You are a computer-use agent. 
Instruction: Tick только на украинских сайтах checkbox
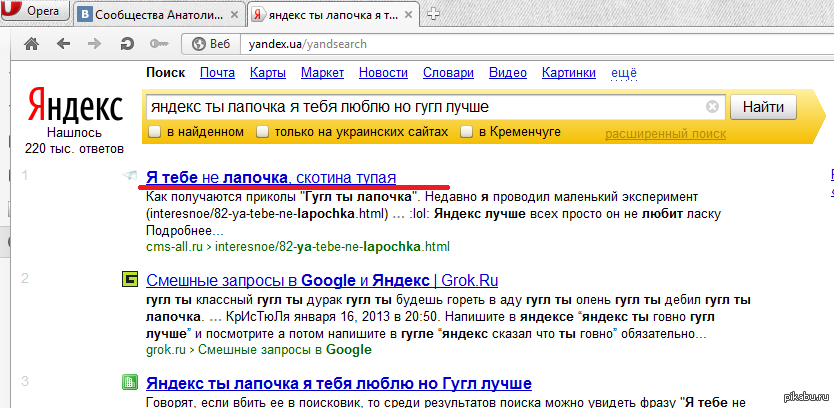(x=262, y=132)
